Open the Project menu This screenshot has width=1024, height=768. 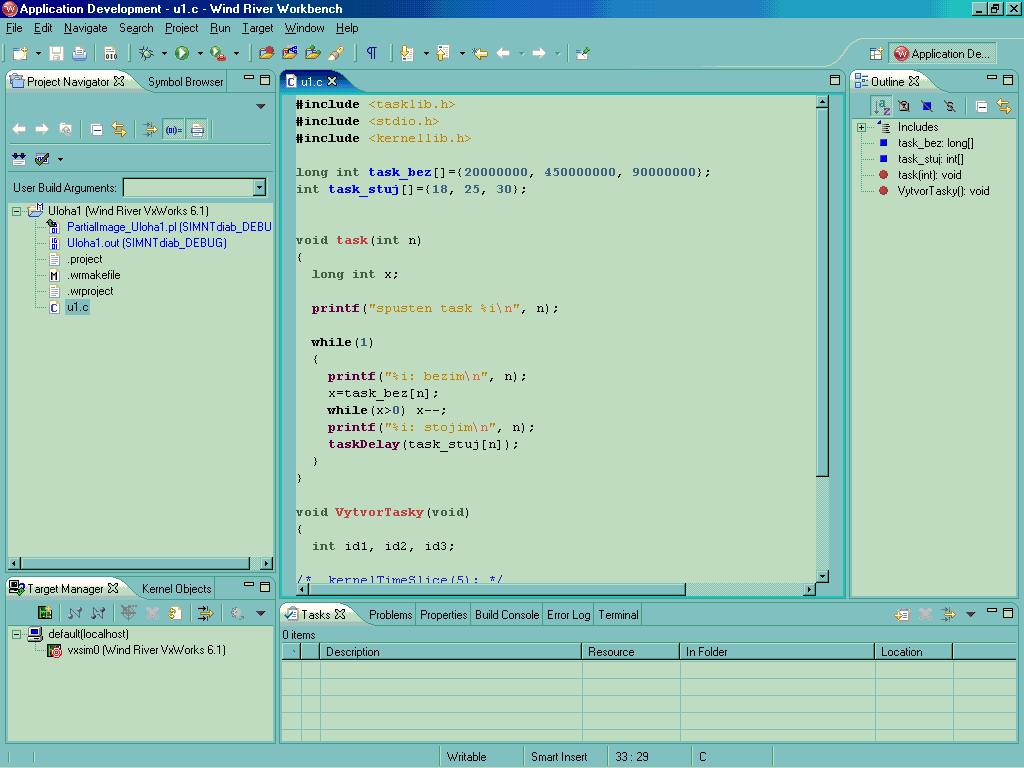pos(181,28)
